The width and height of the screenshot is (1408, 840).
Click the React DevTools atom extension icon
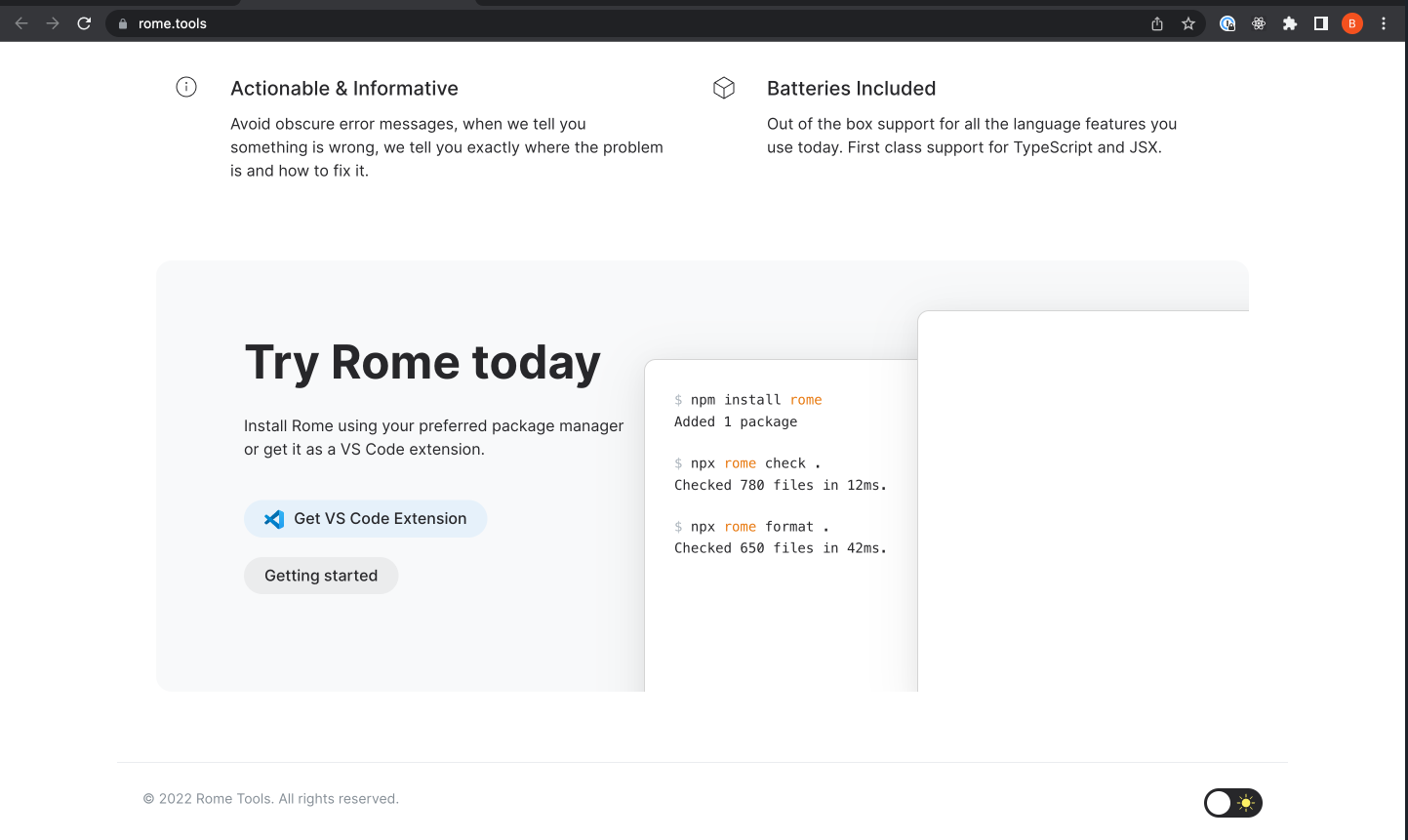pos(1259,22)
